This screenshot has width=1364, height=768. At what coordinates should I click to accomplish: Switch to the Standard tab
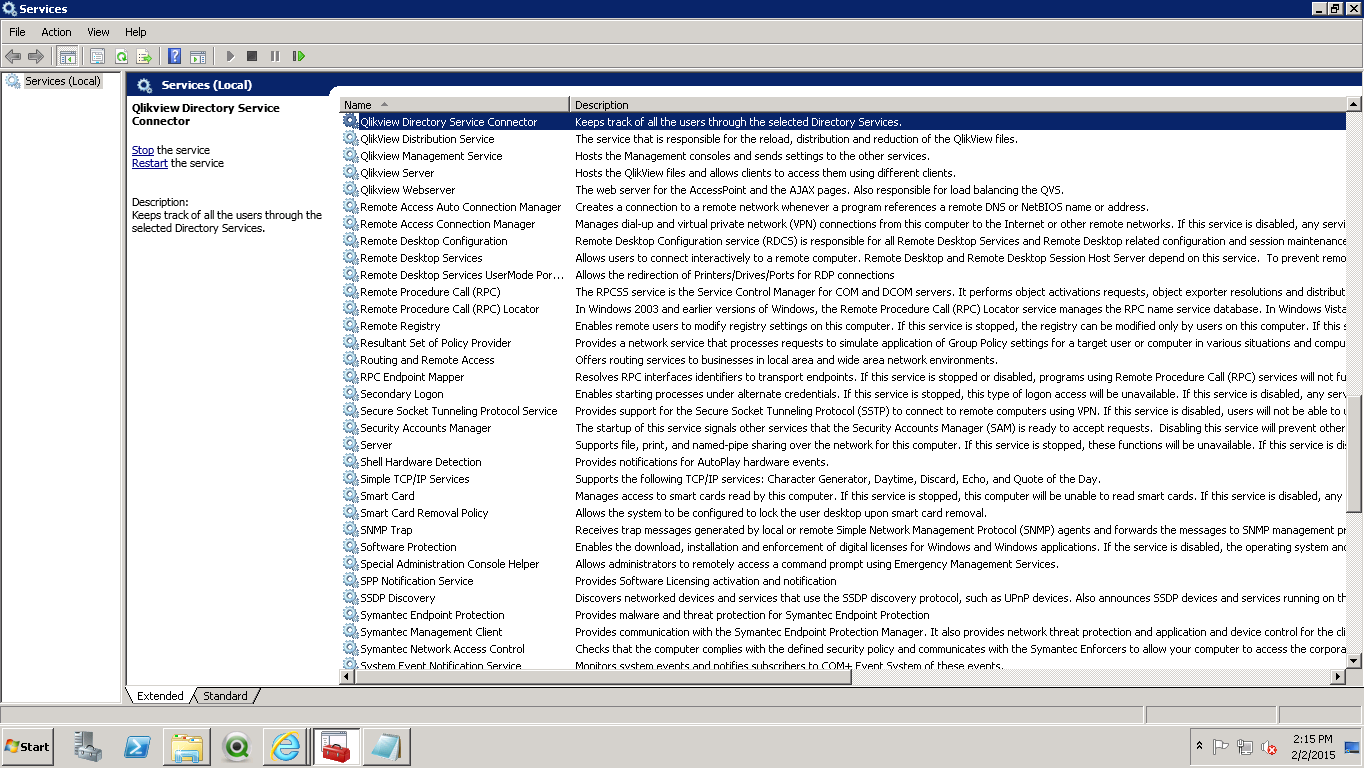tap(225, 696)
